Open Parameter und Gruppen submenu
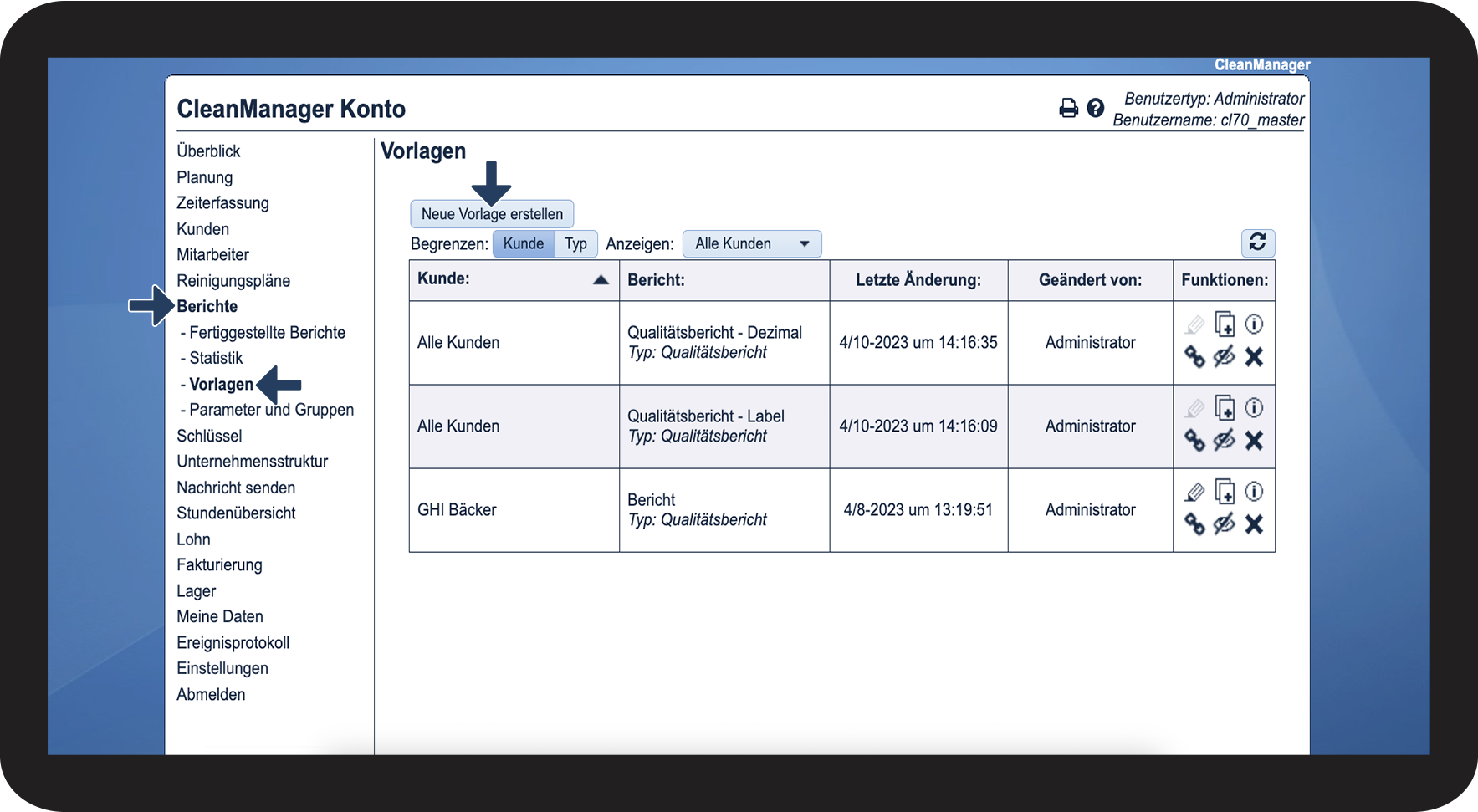Image resolution: width=1478 pixels, height=812 pixels. pos(271,410)
